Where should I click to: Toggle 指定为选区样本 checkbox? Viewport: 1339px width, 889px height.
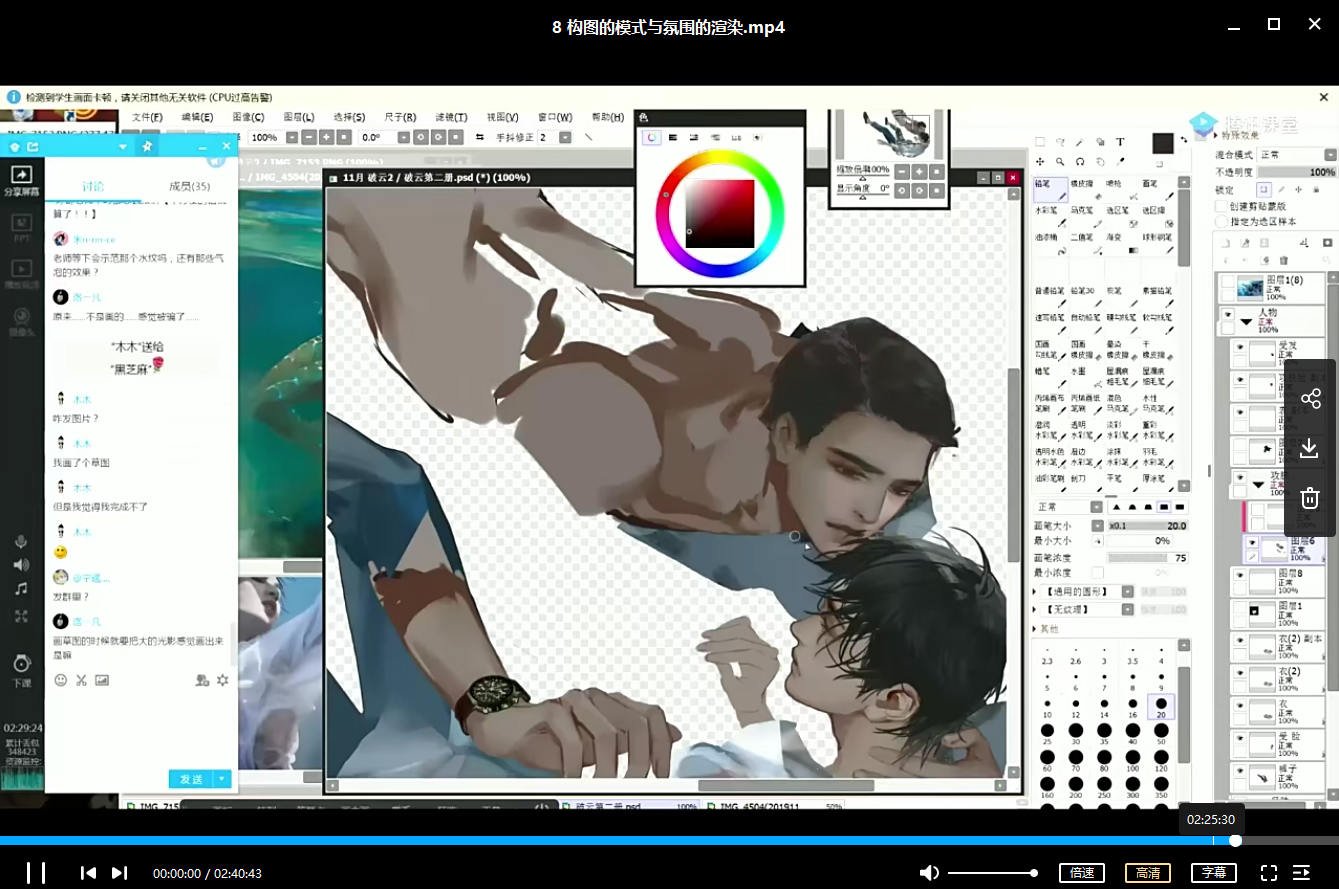[1221, 221]
